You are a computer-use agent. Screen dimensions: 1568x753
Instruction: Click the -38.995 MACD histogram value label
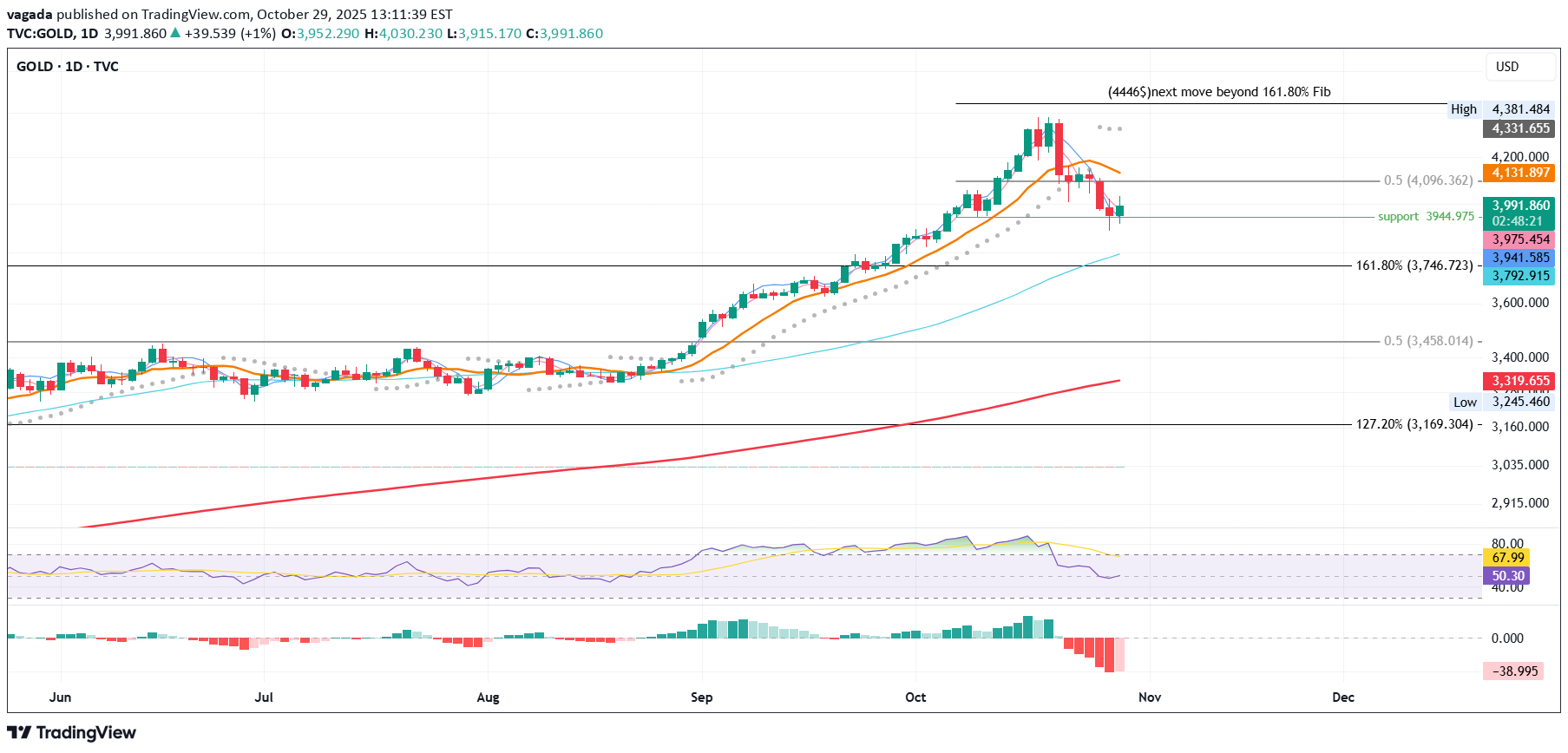pyautogui.click(x=1514, y=671)
